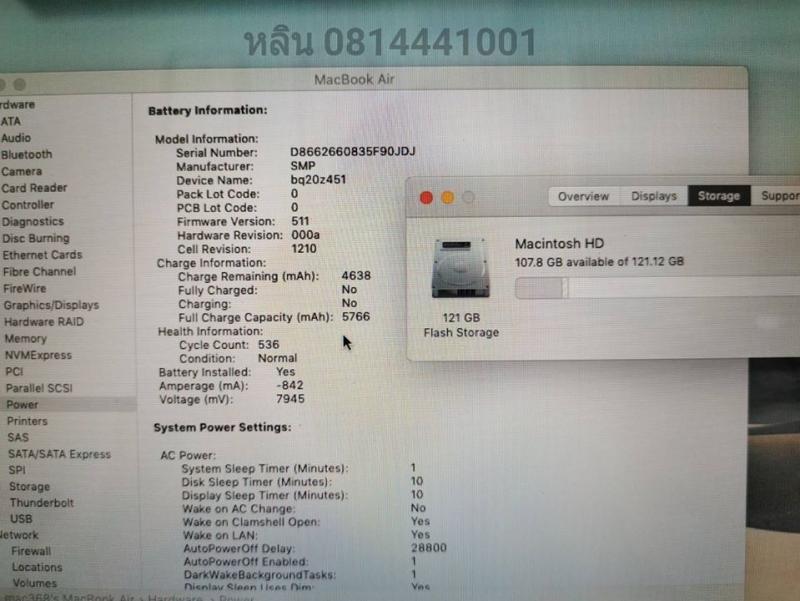Select the Storage tab
Viewport: 800px width, 601px height.
(x=718, y=196)
